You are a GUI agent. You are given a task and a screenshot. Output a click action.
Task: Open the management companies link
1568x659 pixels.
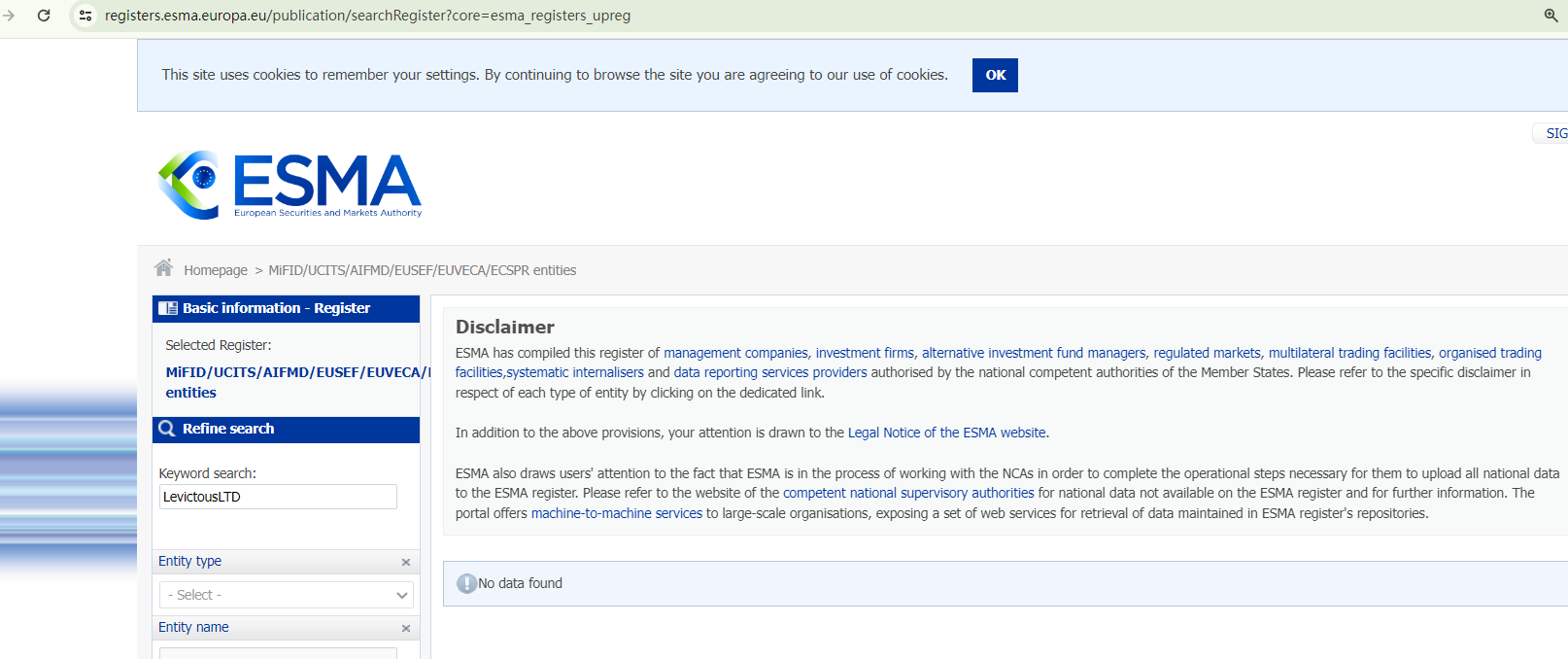(x=735, y=353)
